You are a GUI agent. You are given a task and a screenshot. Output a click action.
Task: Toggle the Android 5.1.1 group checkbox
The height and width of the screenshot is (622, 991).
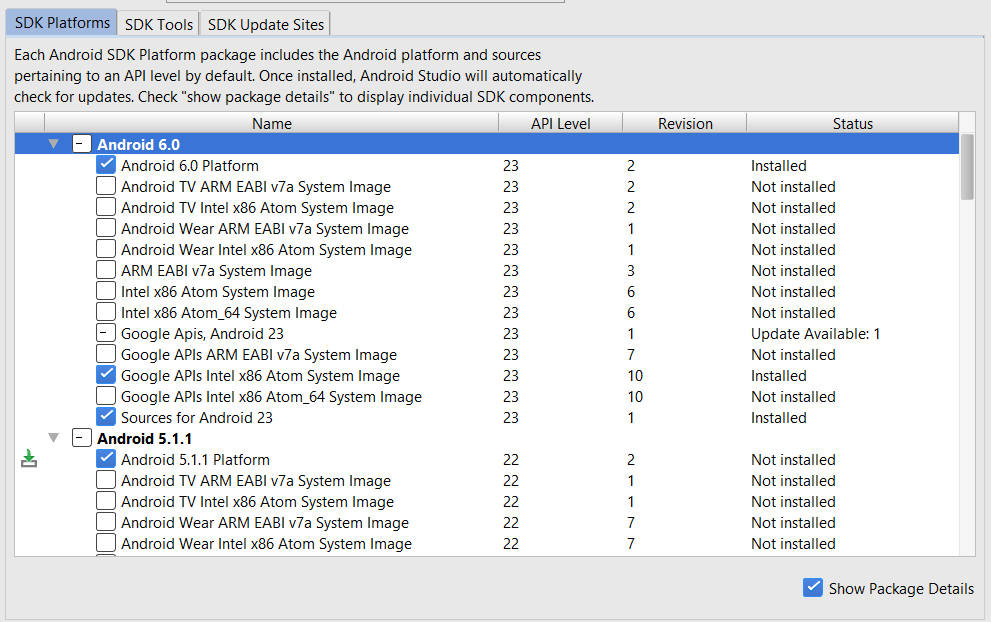(82, 438)
